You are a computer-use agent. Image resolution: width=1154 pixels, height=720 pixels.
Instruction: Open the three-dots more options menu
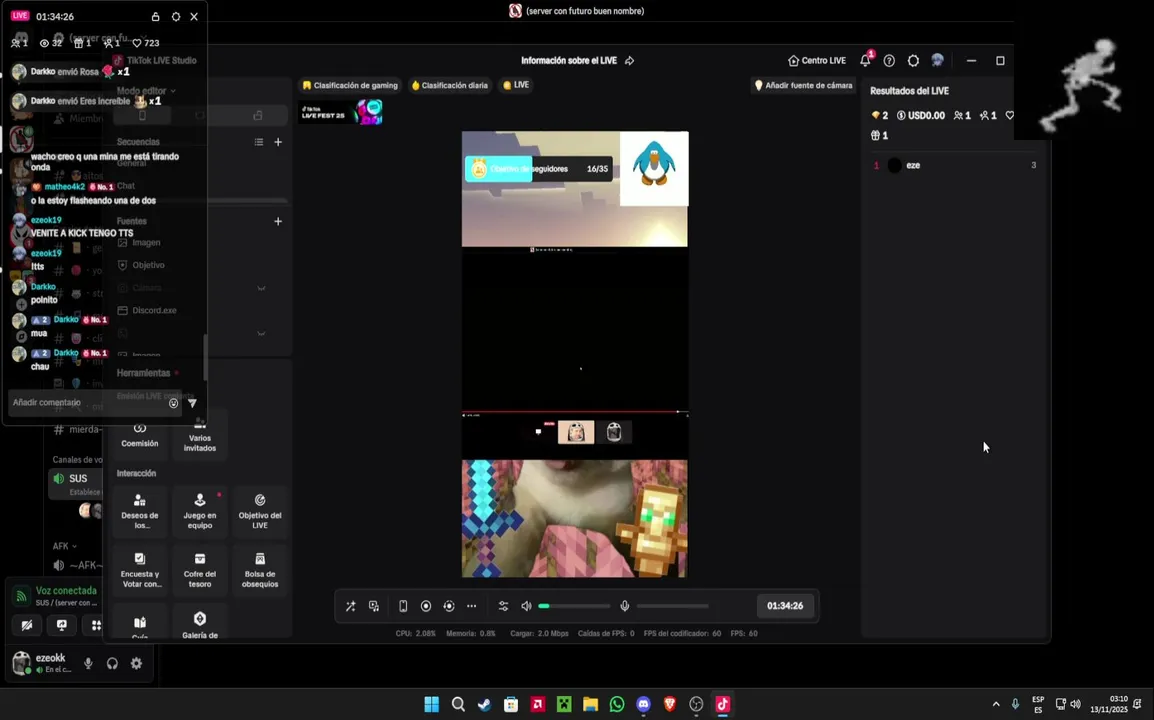coord(472,606)
